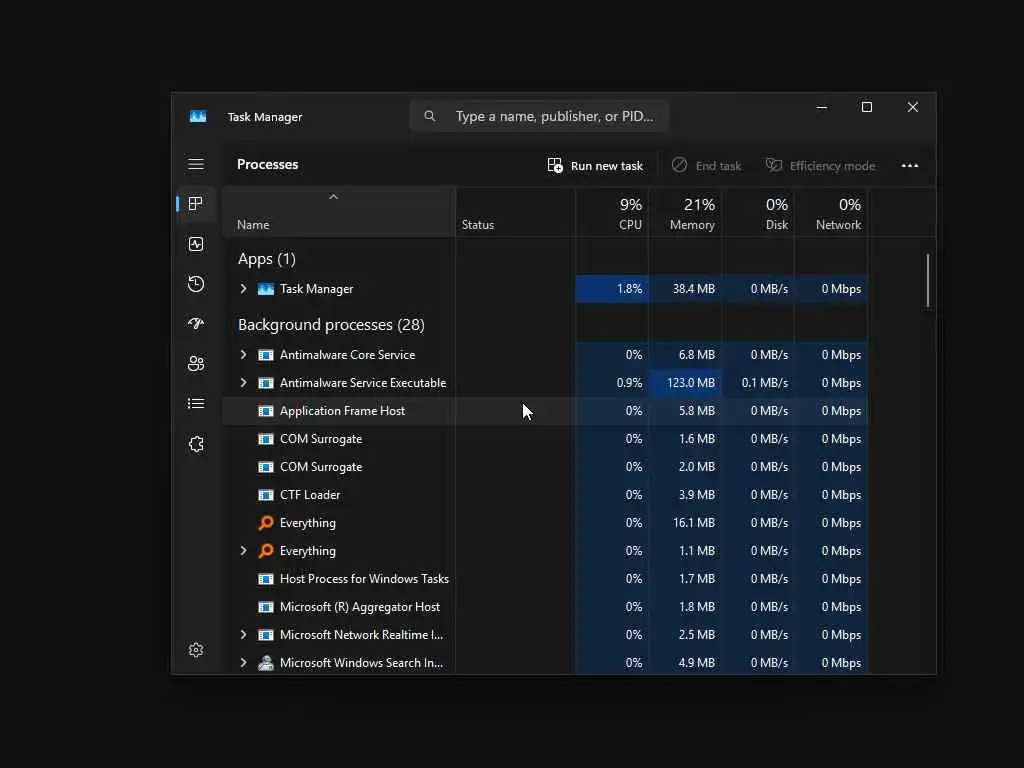The image size is (1024, 768).
Task: Click the process search input field
Action: pos(539,116)
